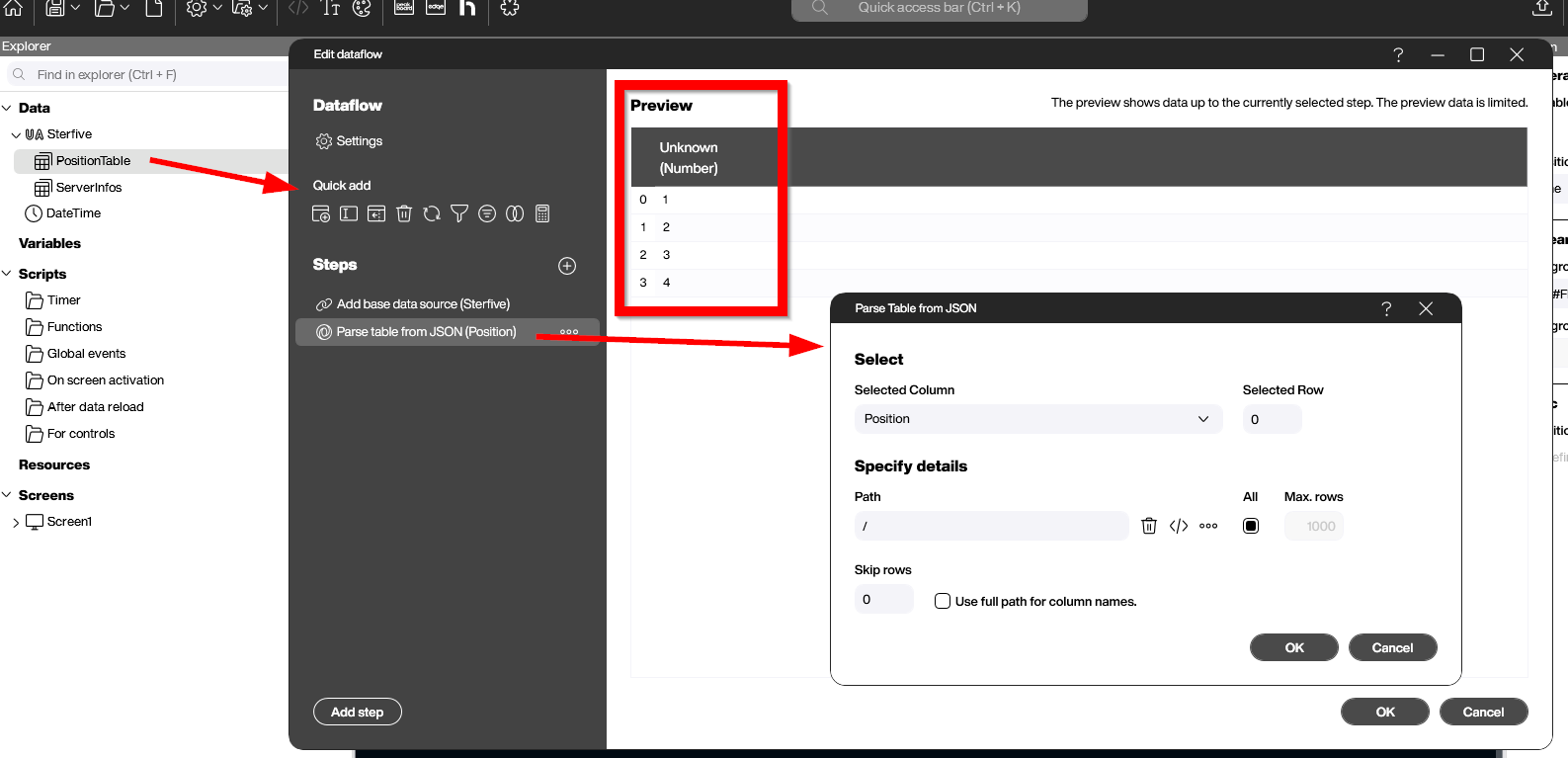Expand the settings gear dropdown arrow
Image resolution: width=1568 pixels, height=758 pixels.
tap(217, 8)
